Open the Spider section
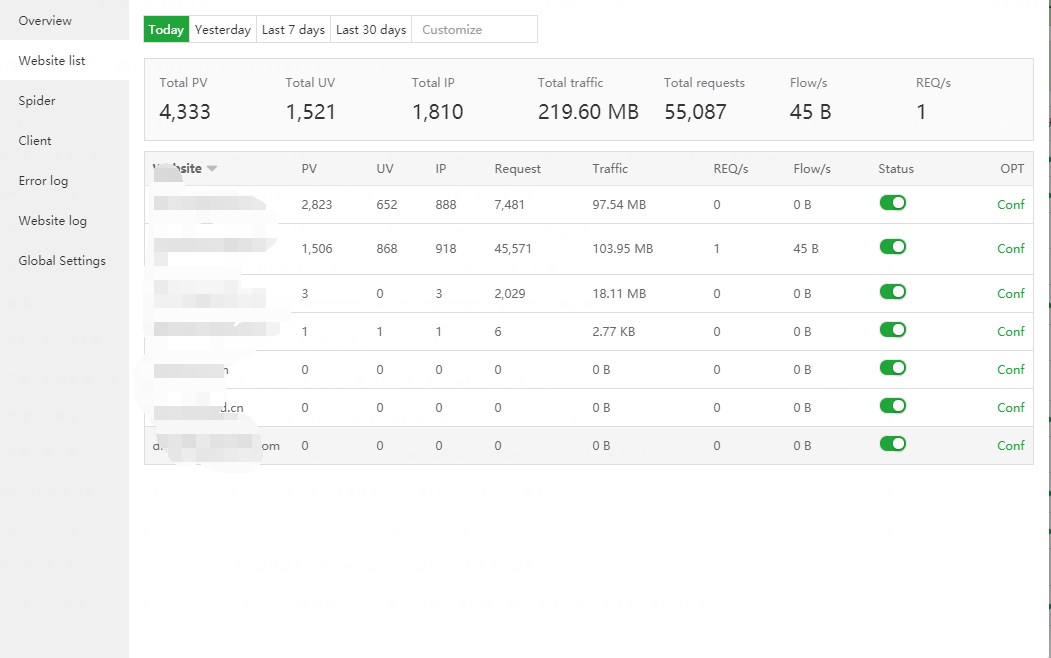 coord(64,101)
